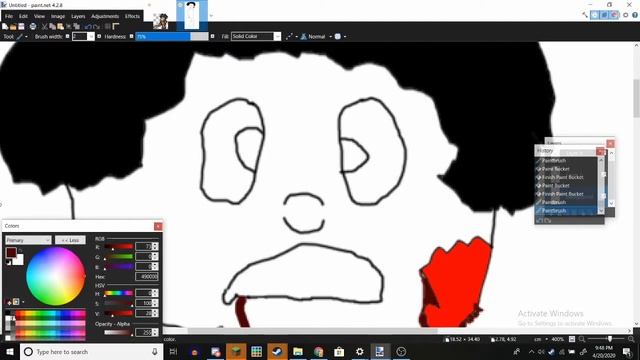Swap primary and secondary colors icon
The width and height of the screenshot is (640, 360).
point(20,250)
